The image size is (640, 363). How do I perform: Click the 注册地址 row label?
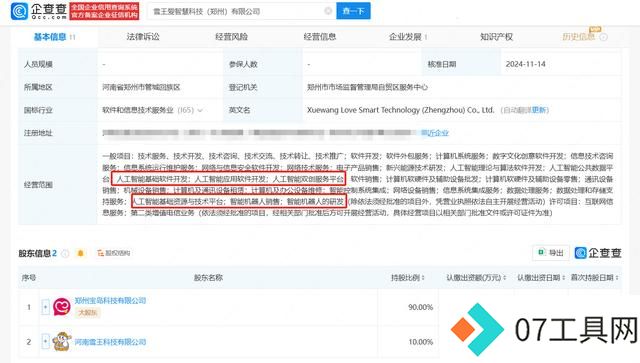click(x=38, y=133)
